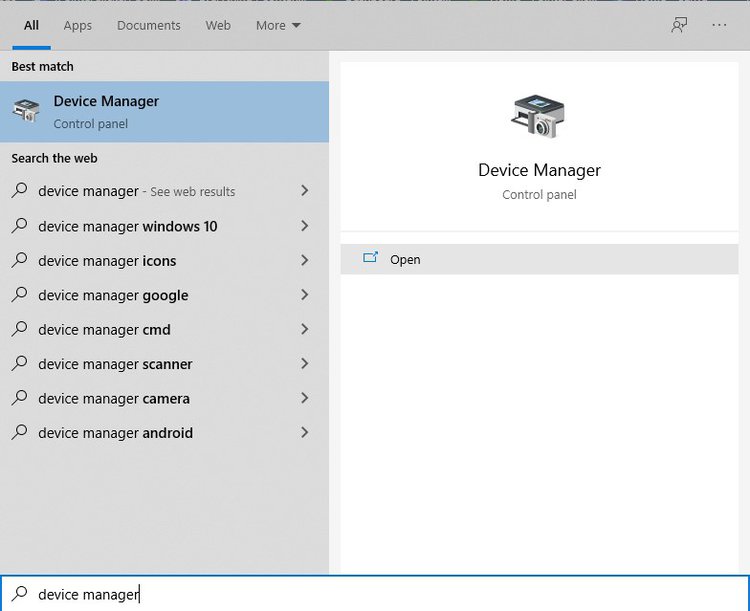Open the More filters dropdown
The height and width of the screenshot is (611, 750).
tap(278, 25)
